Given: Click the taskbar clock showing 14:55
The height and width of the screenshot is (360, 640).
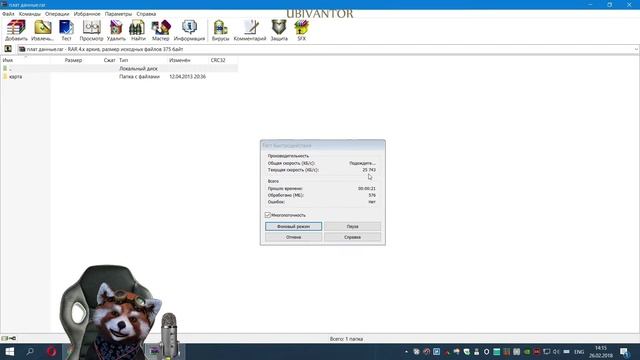Looking at the screenshot, I should point(601,352).
